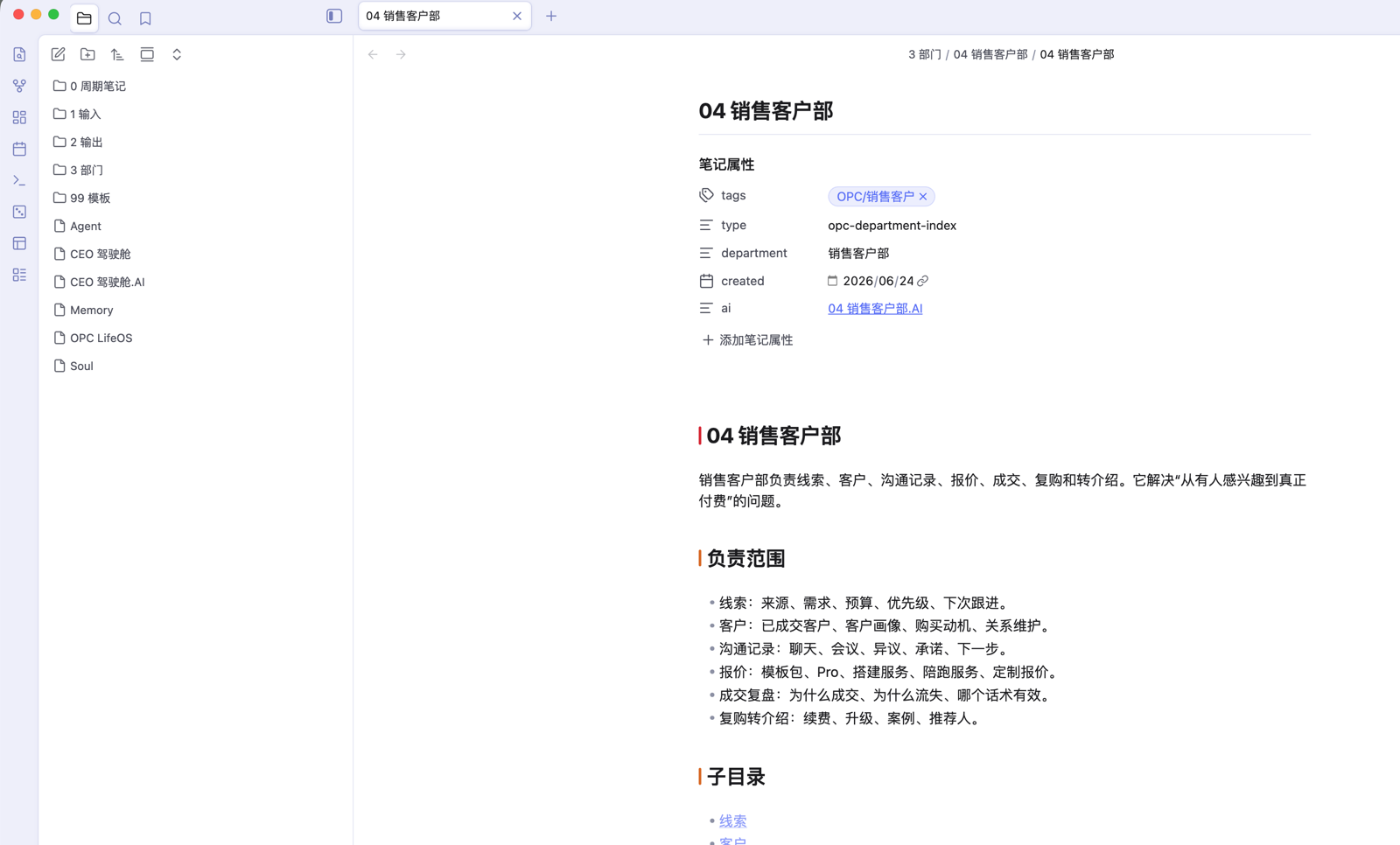Click the note title 04 销售客户部
Viewport: 1400px width, 845px height.
pyautogui.click(x=766, y=111)
